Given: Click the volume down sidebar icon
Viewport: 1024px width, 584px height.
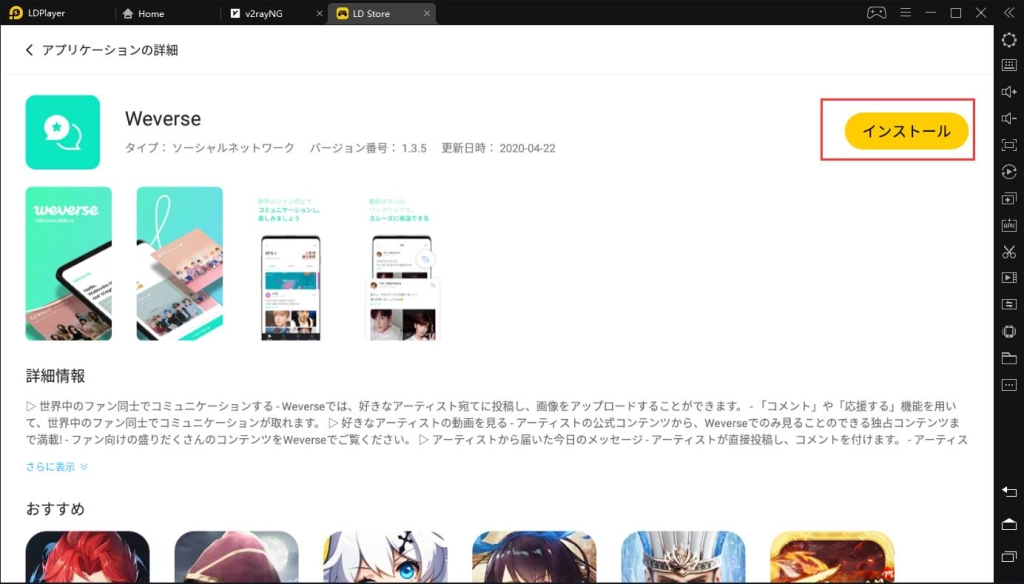Looking at the screenshot, I should click(x=1009, y=118).
